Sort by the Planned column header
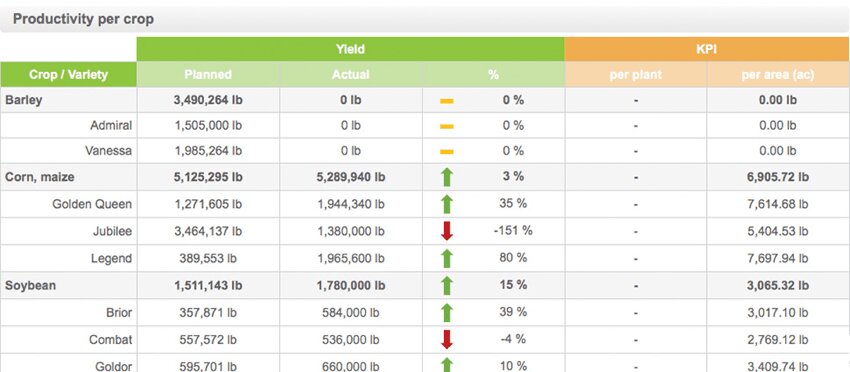 pyautogui.click(x=208, y=75)
